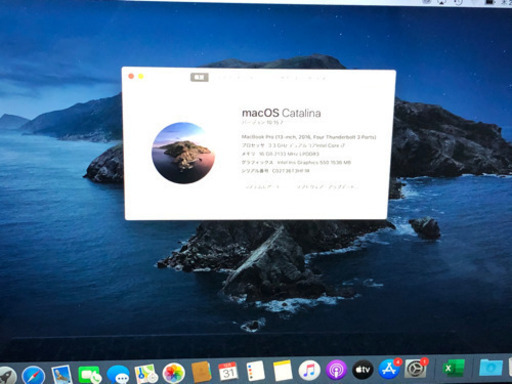
Task: Click the 3.3 GHz Intel Core i7 line
Action: pyautogui.click(x=293, y=145)
